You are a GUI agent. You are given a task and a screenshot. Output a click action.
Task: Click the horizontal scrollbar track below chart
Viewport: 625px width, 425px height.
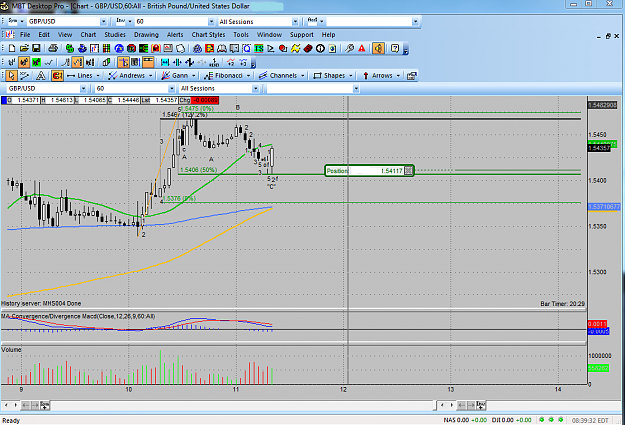(242, 405)
